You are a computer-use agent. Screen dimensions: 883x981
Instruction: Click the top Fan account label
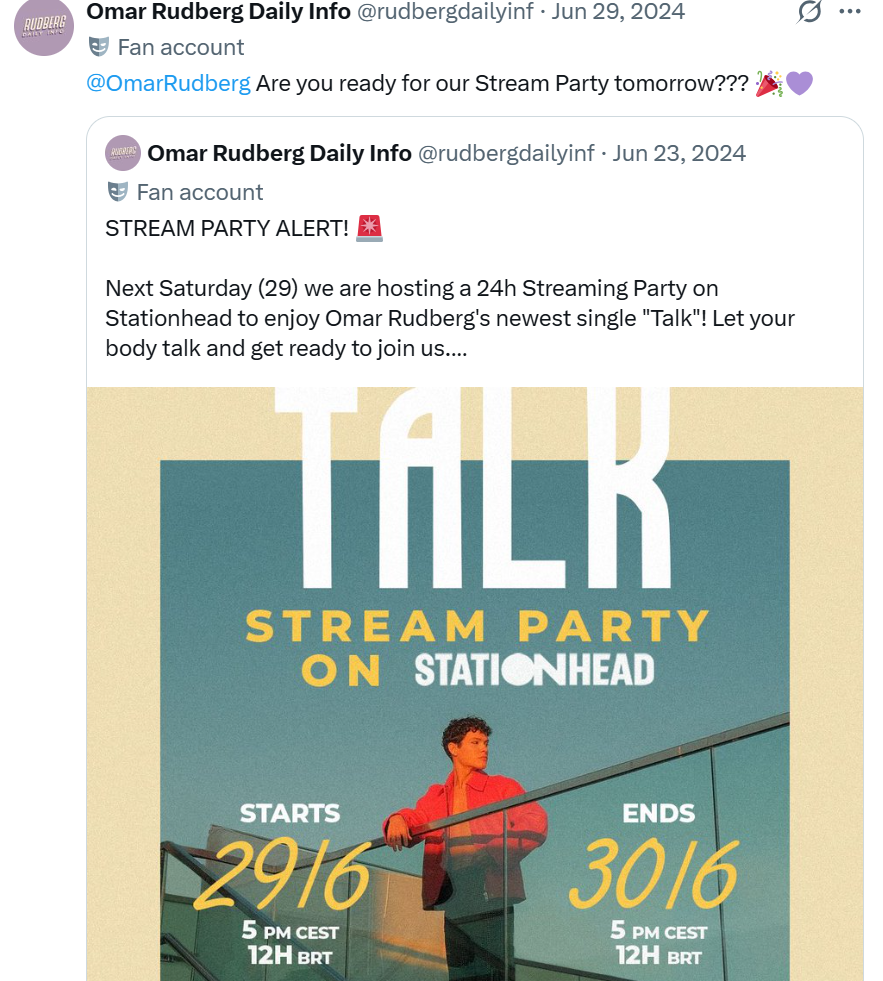coord(180,47)
